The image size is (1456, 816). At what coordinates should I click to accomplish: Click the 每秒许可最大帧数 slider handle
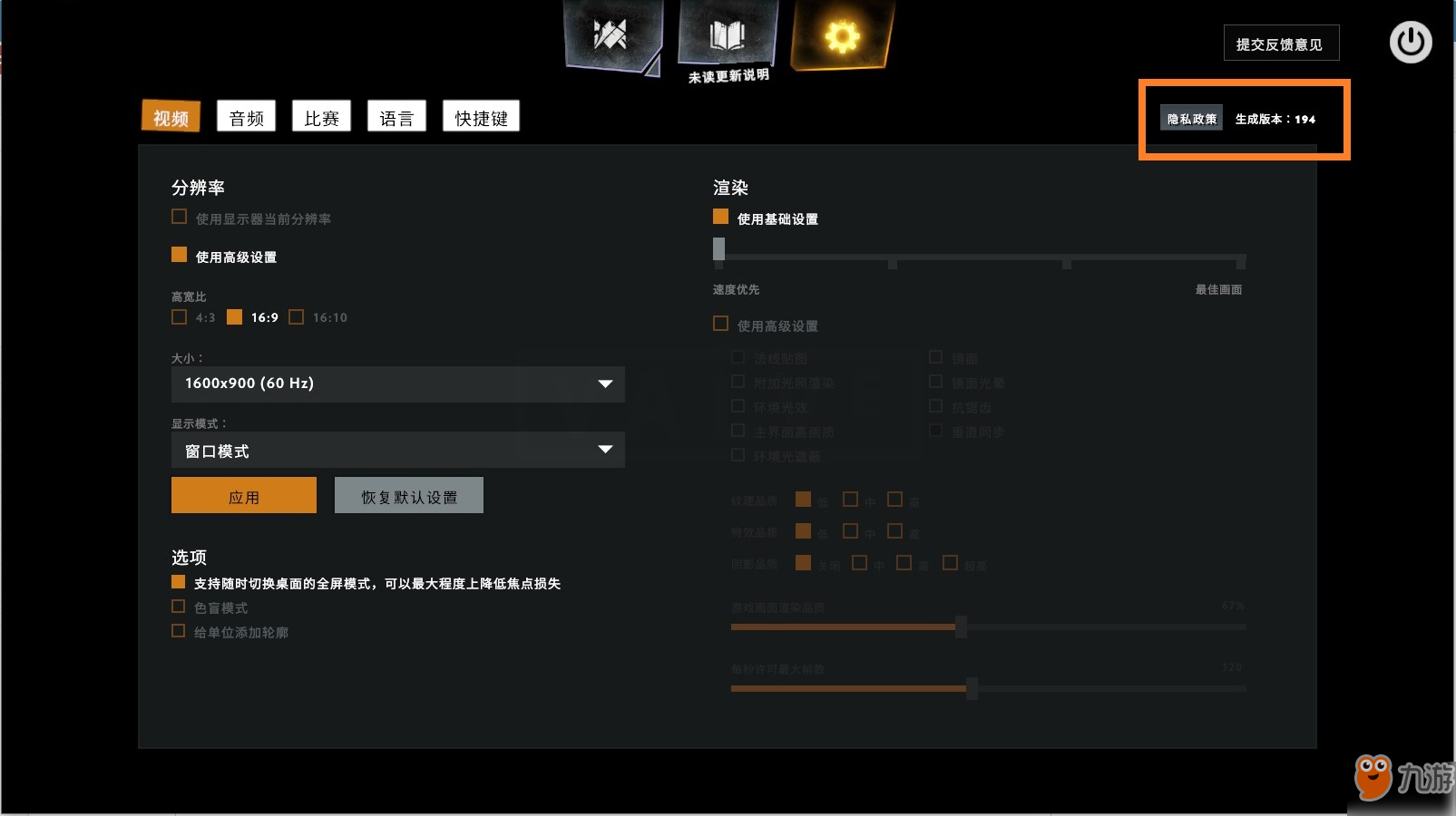(x=972, y=688)
